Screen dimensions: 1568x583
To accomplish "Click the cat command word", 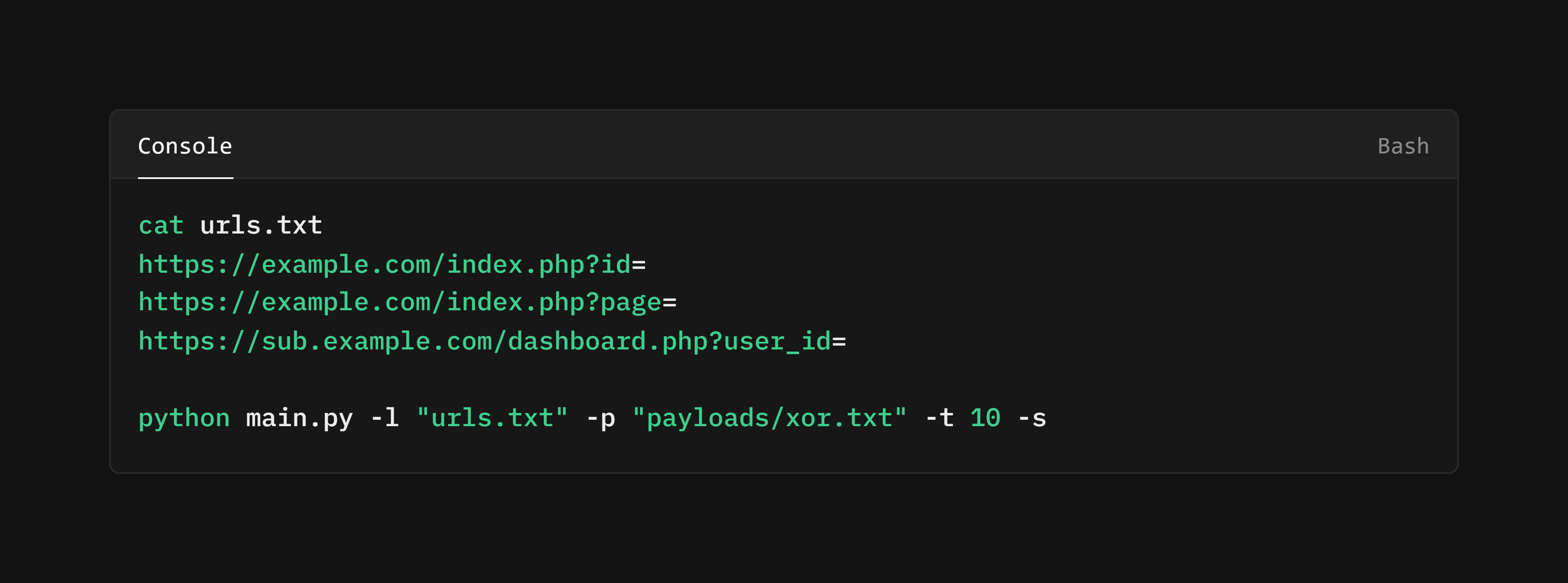I will tap(161, 226).
